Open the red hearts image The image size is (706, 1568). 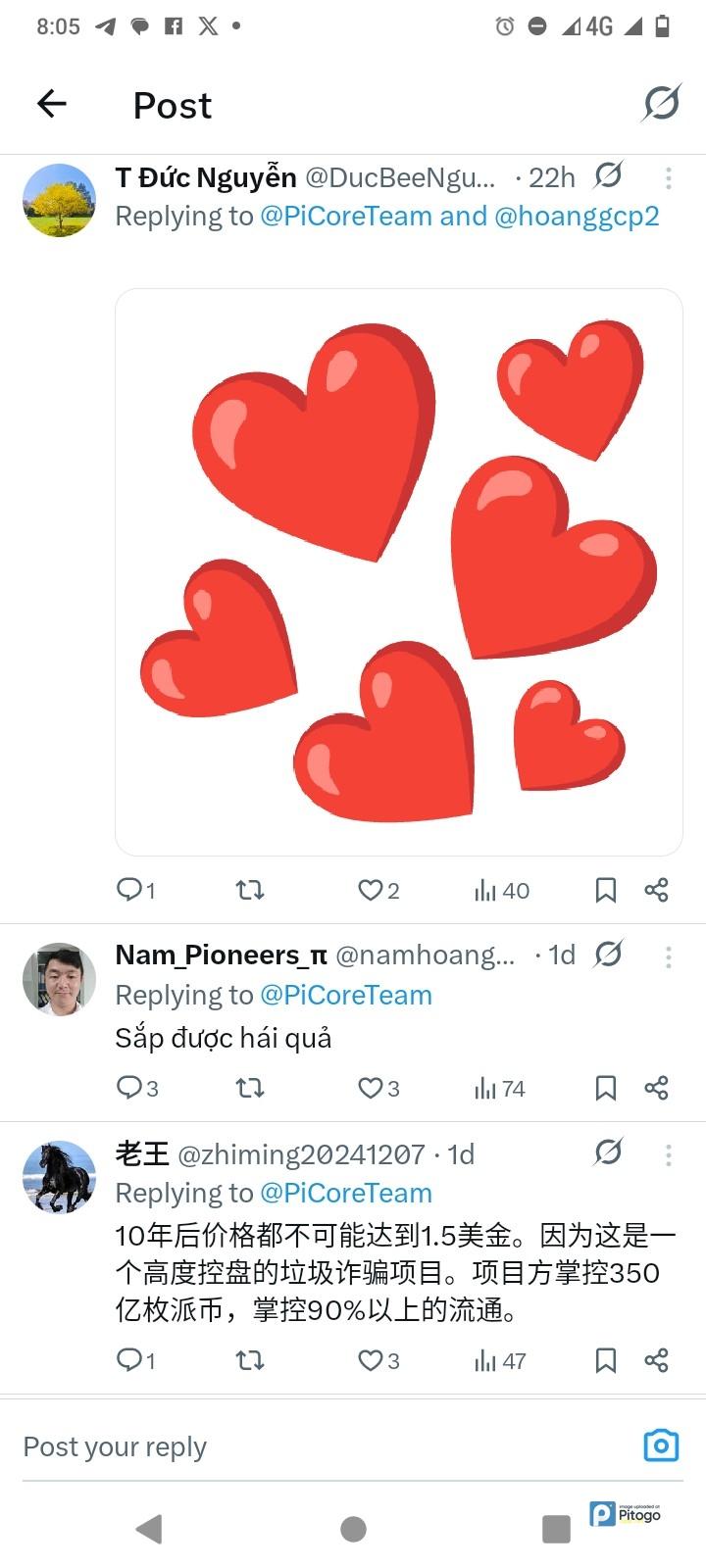[x=399, y=572]
